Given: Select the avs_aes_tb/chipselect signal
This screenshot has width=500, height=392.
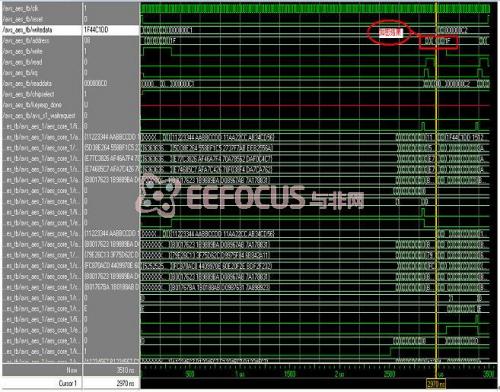Looking at the screenshot, I should 28,94.
